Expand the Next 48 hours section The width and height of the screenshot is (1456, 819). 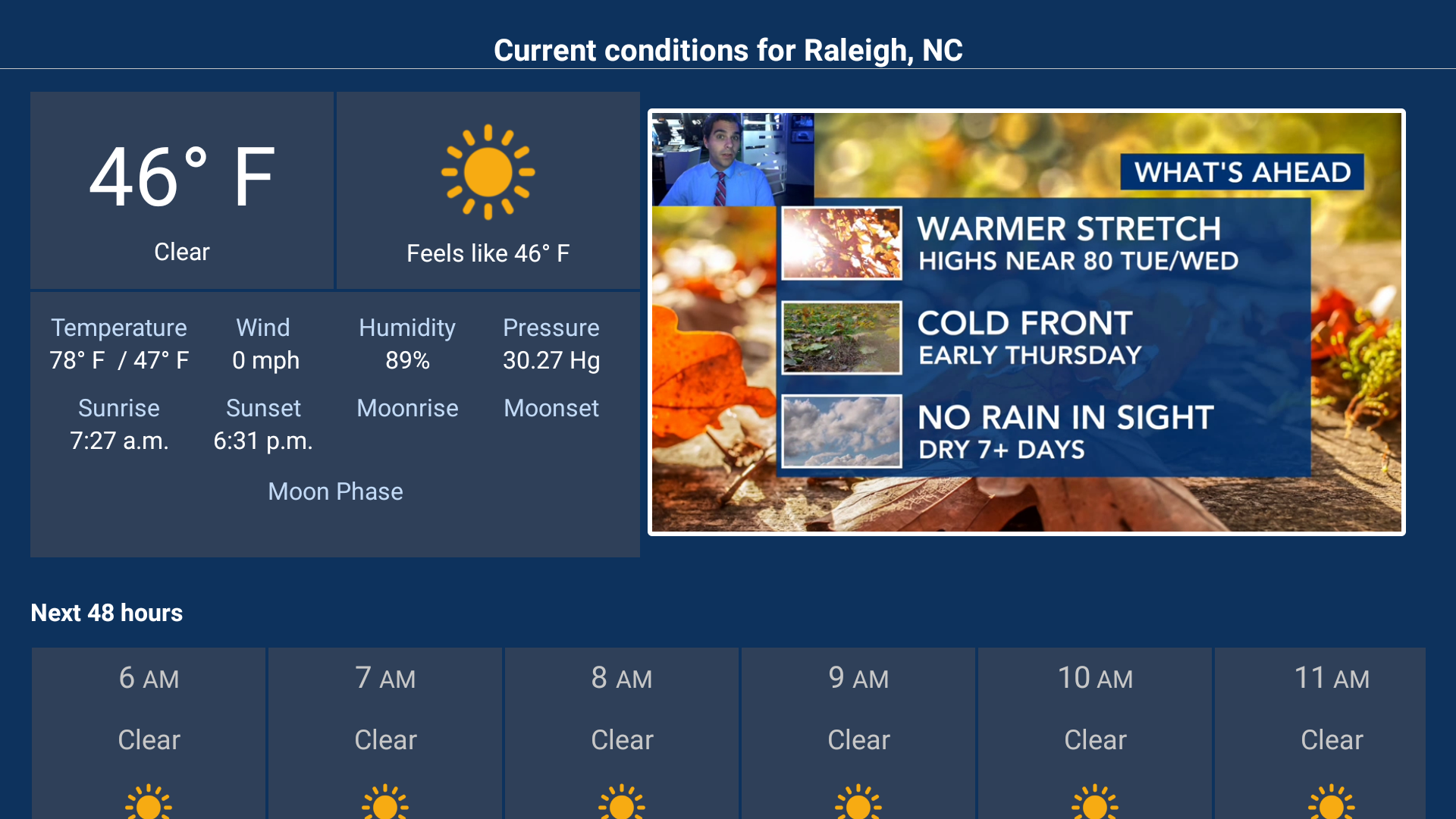tap(106, 613)
